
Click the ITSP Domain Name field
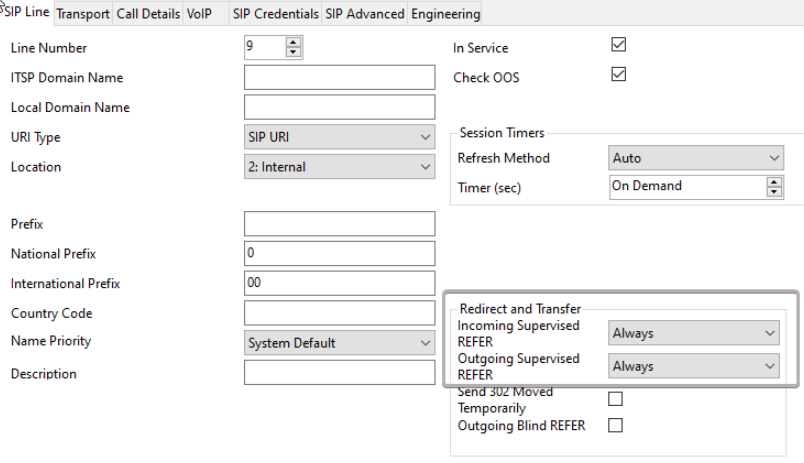pyautogui.click(x=339, y=77)
